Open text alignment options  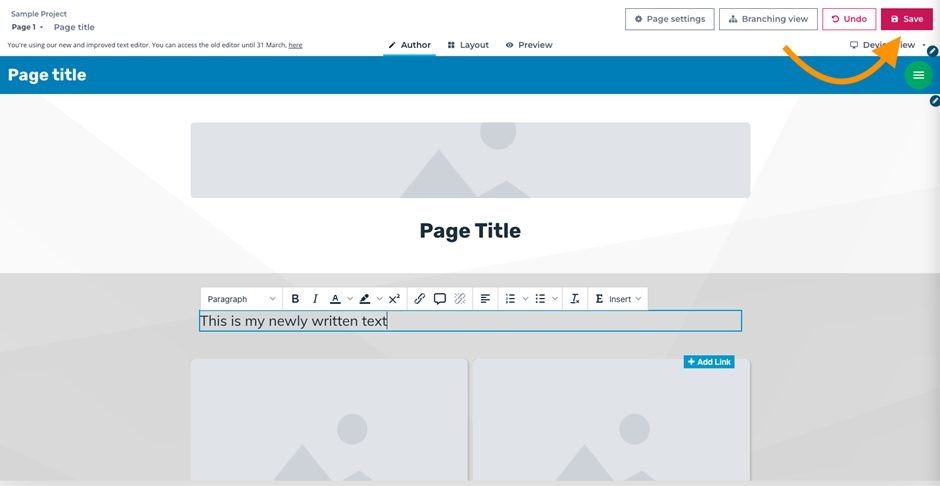[x=486, y=299]
